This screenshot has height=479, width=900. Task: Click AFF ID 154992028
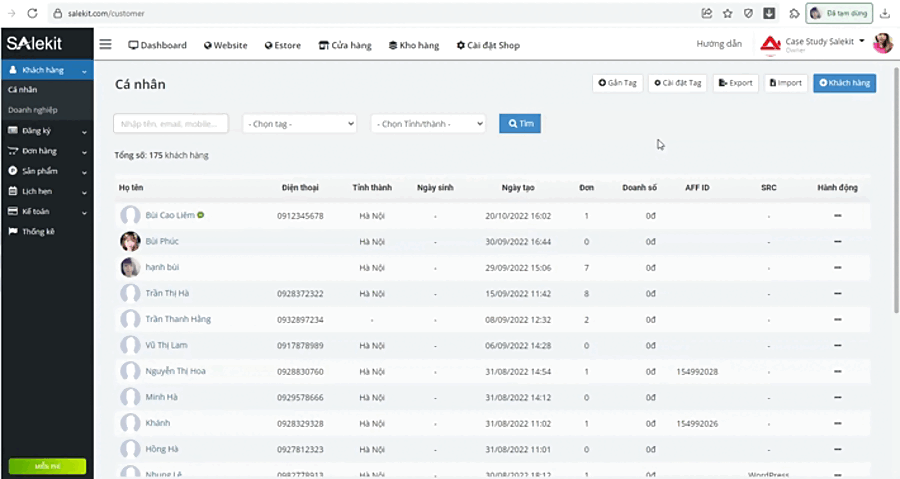pos(697,372)
